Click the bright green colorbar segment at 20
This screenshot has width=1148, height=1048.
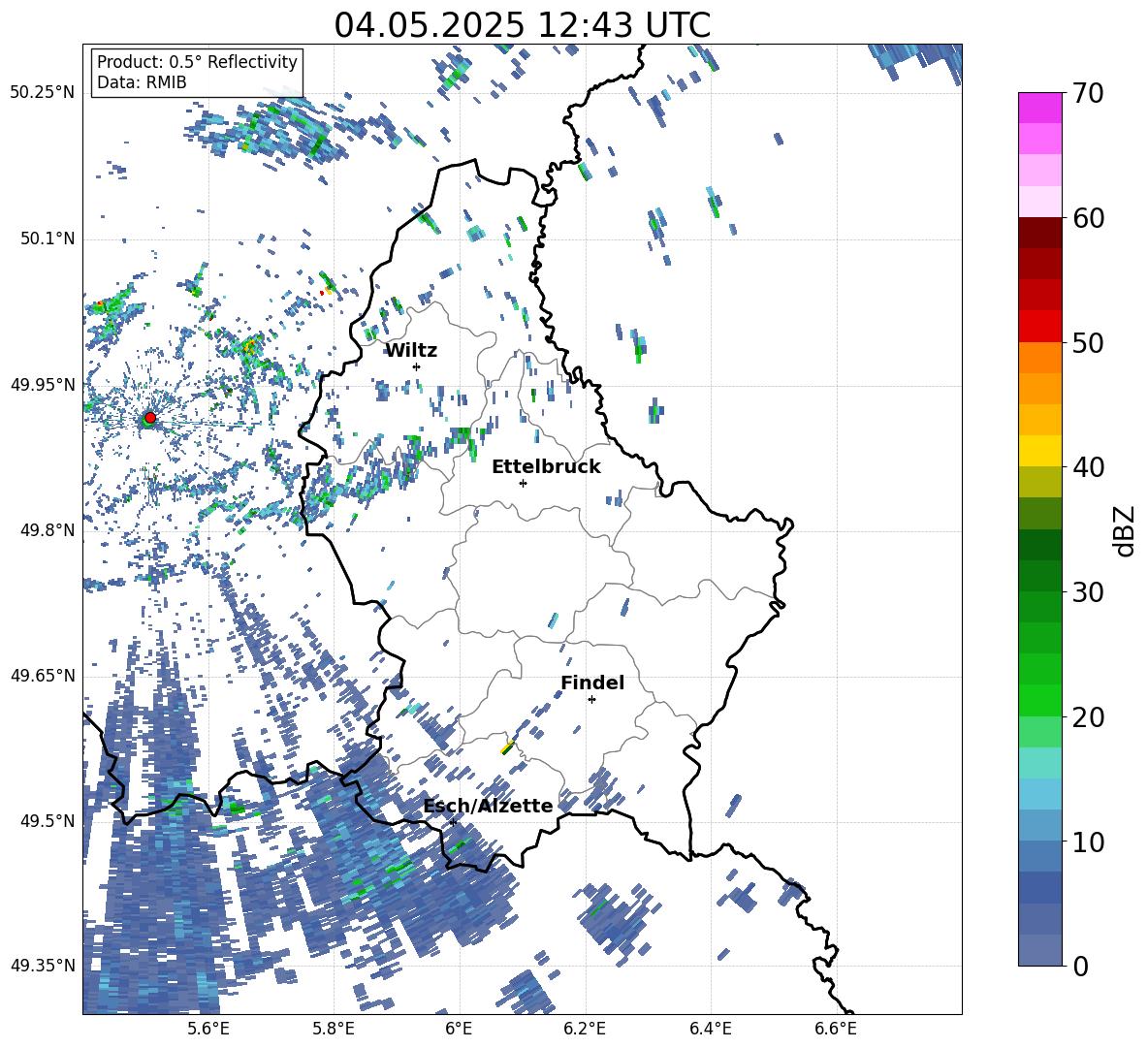(x=1039, y=700)
